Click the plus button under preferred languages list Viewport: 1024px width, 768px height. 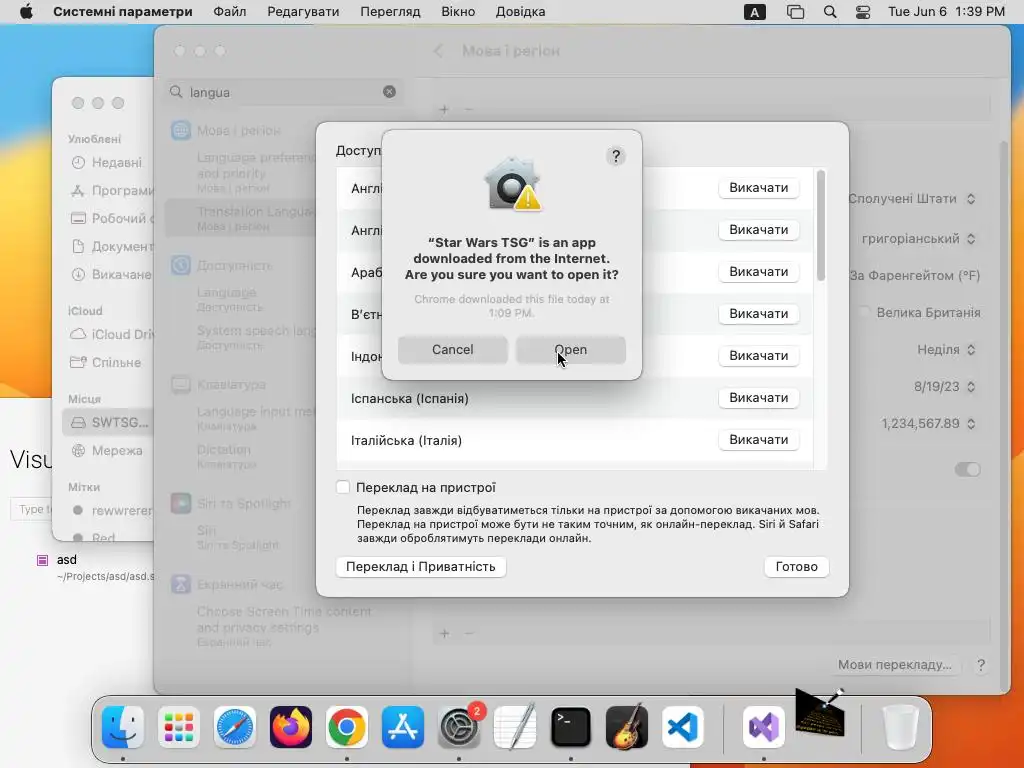tap(444, 109)
